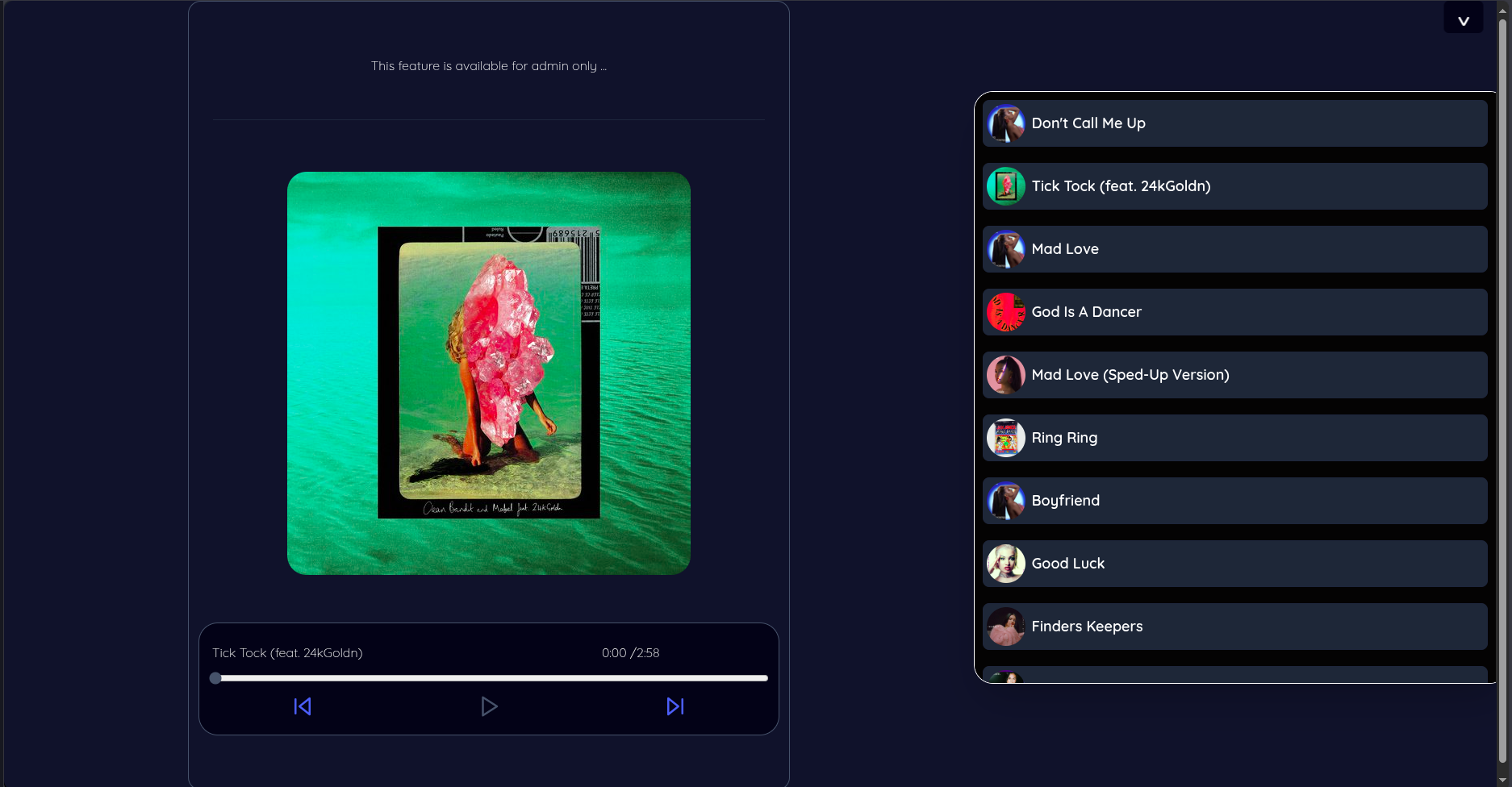Click the Don't Call Me Up cover icon
Screen dimensions: 1512x787
coord(1006,123)
